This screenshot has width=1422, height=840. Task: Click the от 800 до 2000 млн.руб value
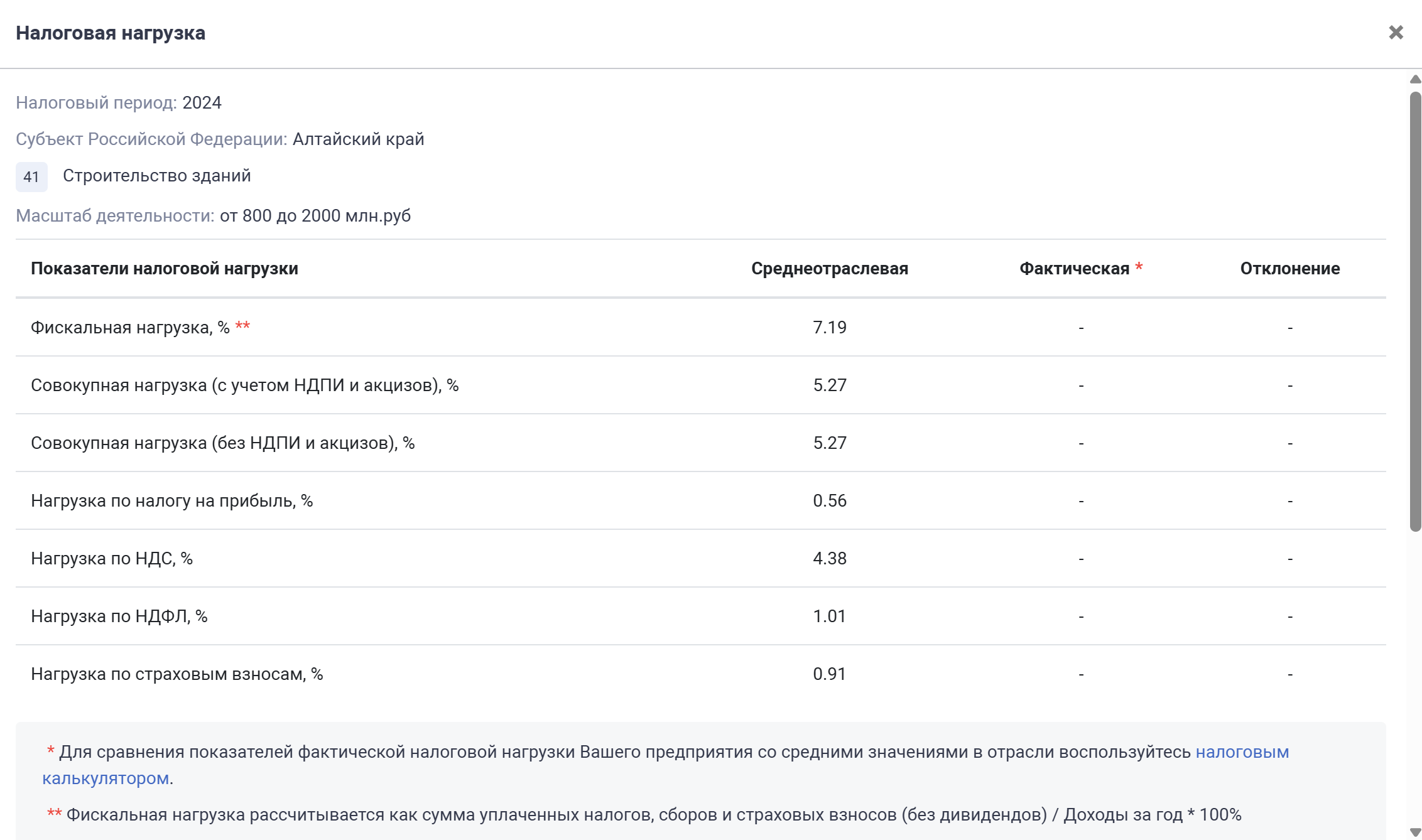point(315,216)
